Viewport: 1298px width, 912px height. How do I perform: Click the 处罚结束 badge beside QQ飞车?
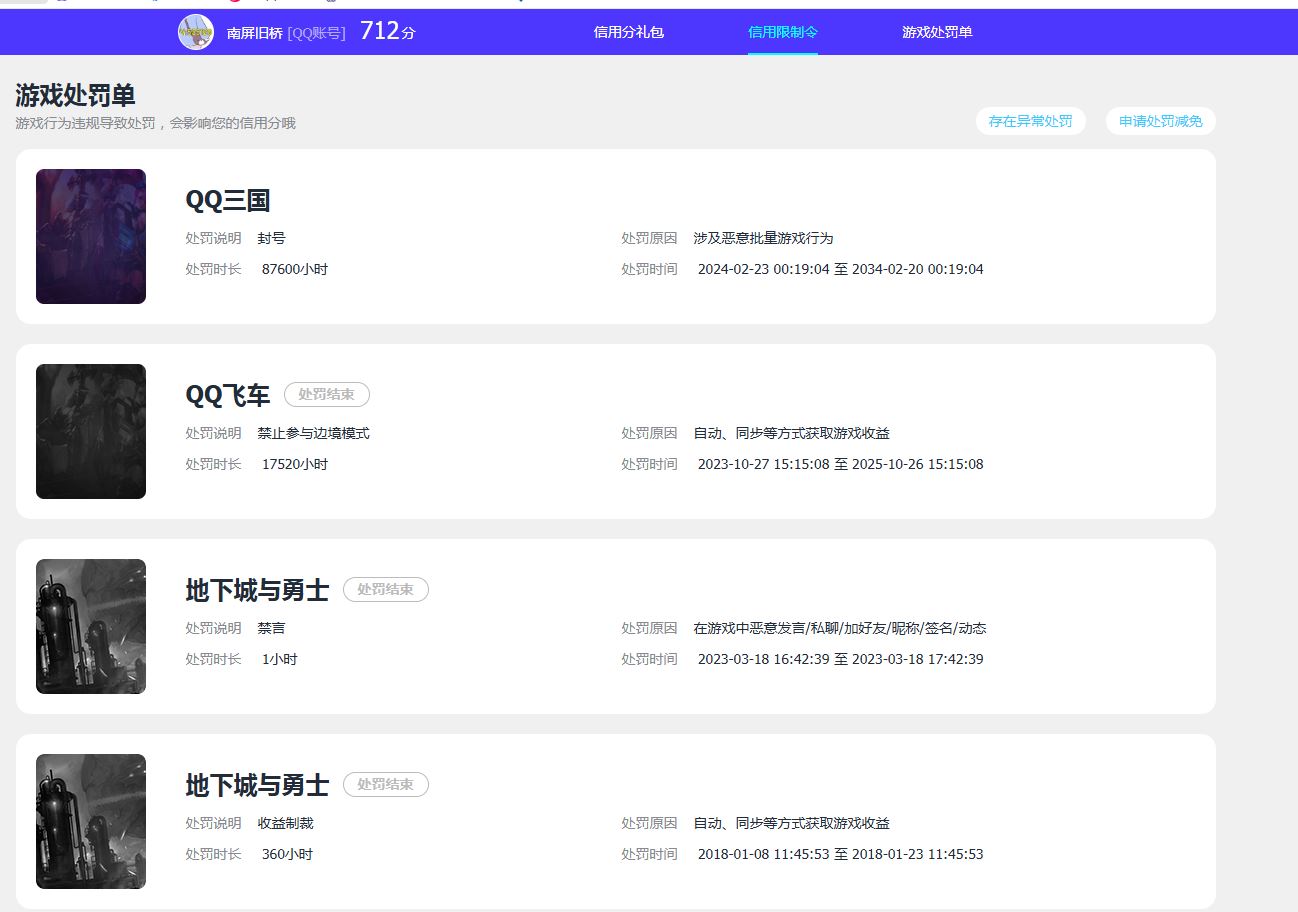[327, 395]
